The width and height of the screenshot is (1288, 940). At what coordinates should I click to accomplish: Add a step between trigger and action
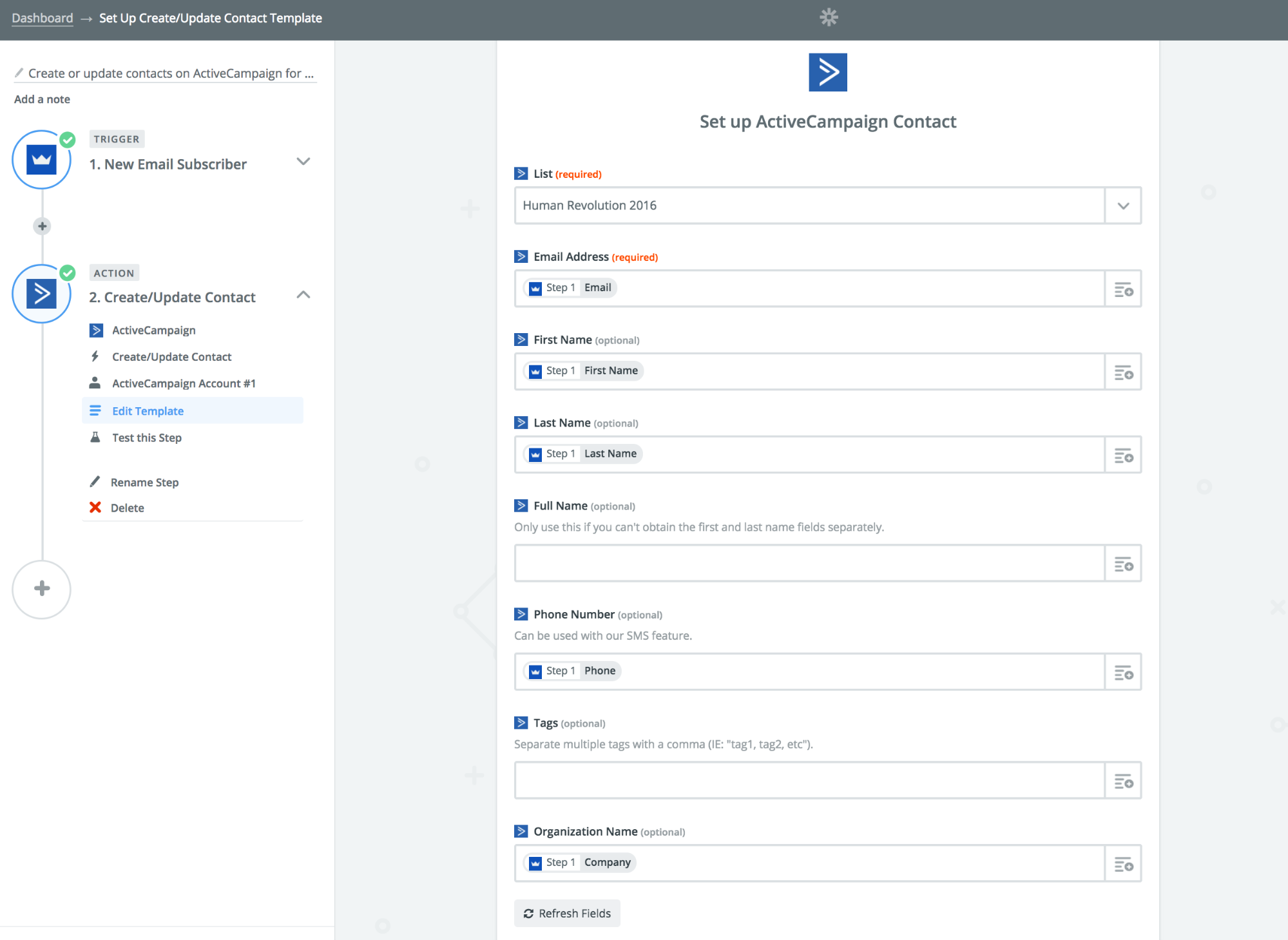coord(42,226)
